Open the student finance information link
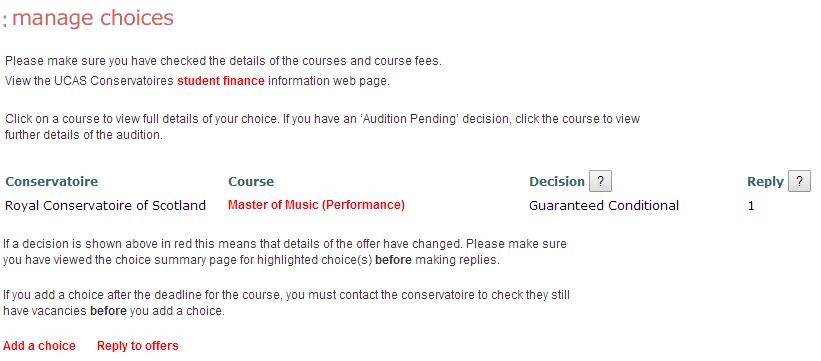The image size is (821, 361). pyautogui.click(x=220, y=81)
